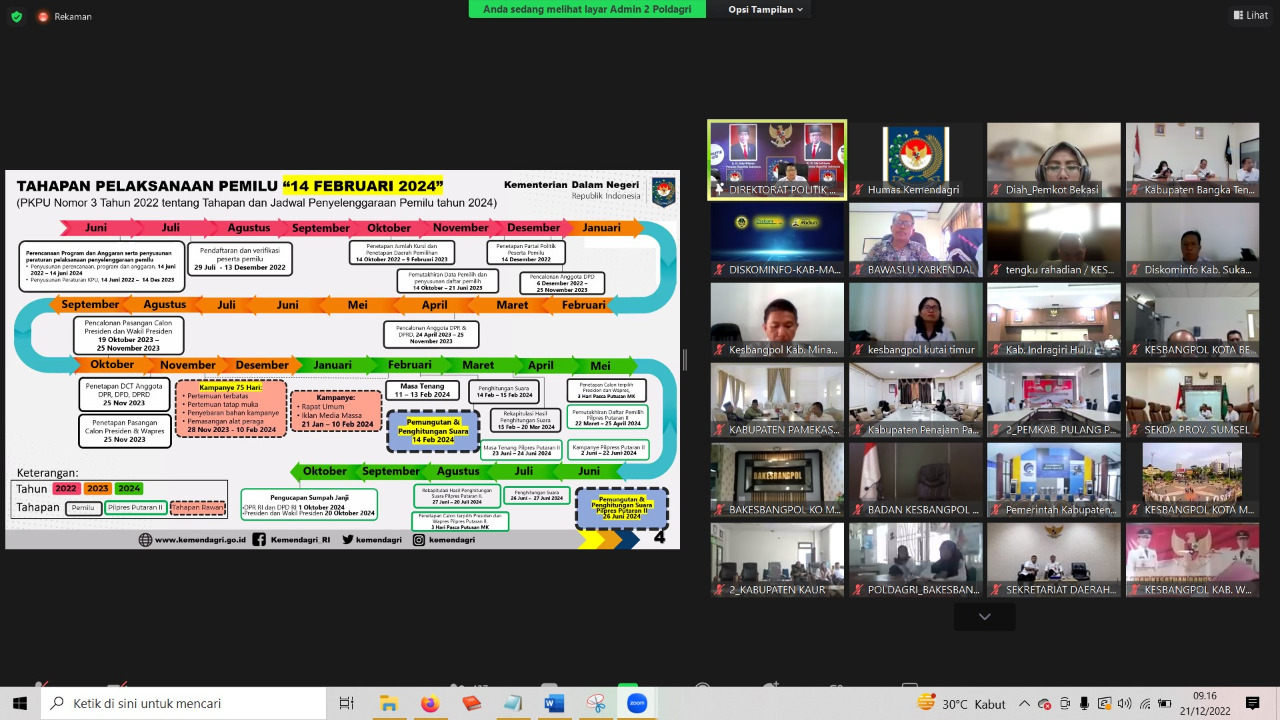Click the green encryption shield icon
Viewport: 1280px width, 720px height.
coord(16,16)
